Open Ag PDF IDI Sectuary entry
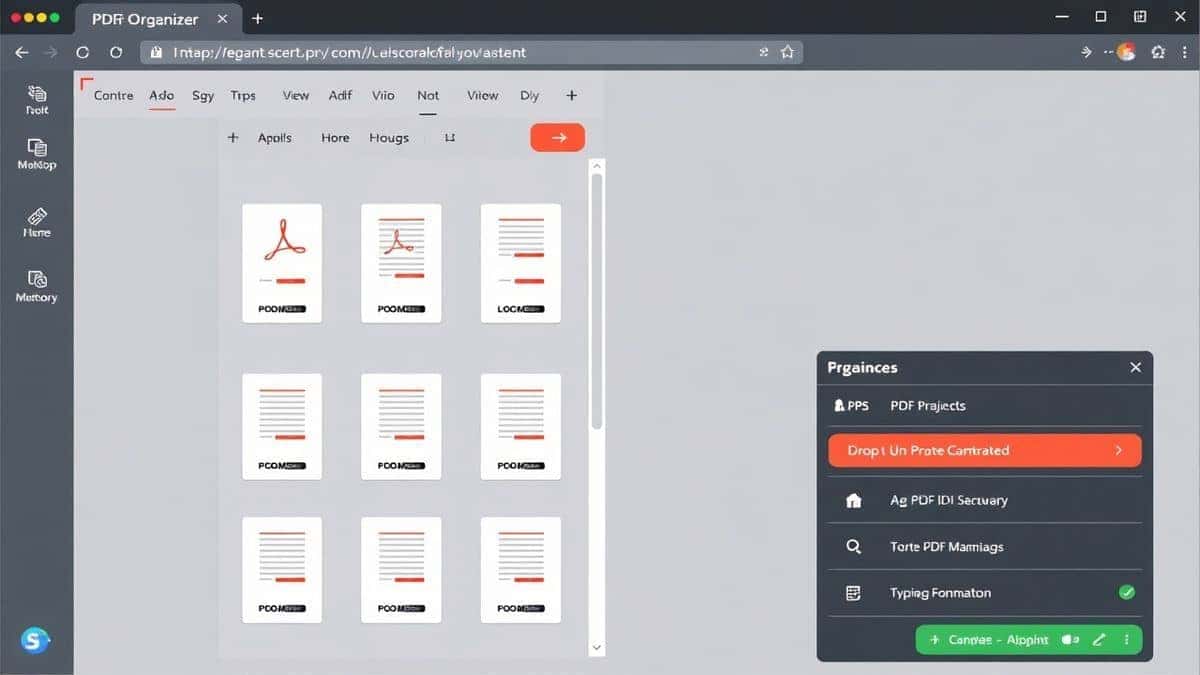 (x=985, y=500)
